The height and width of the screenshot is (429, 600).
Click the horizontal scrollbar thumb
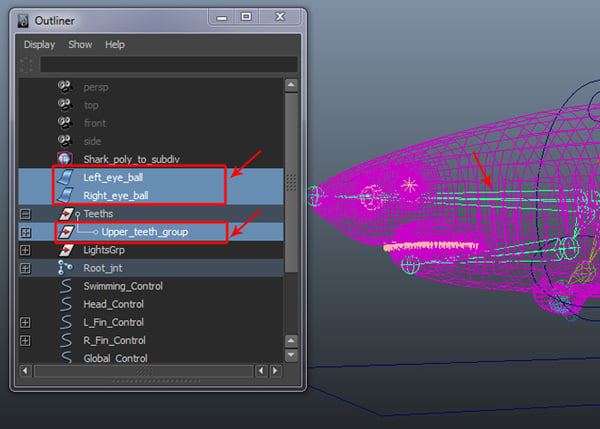[143, 371]
